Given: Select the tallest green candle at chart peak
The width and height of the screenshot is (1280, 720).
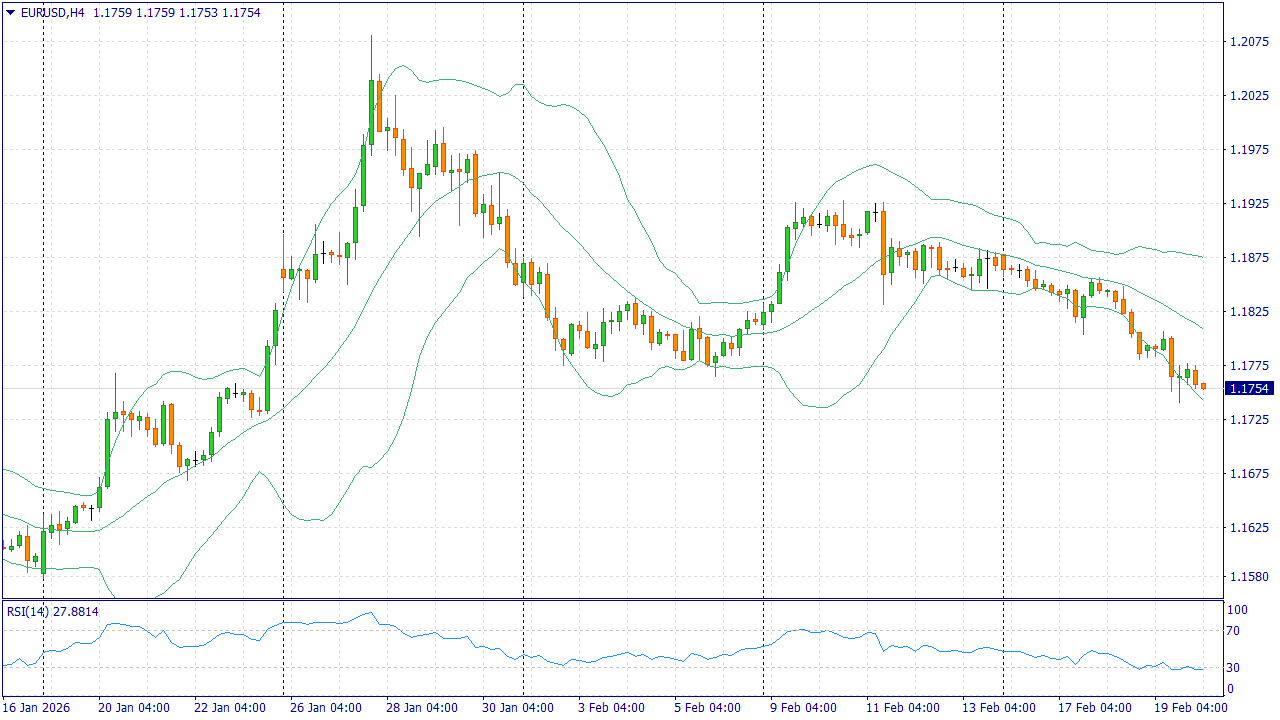Looking at the screenshot, I should [x=371, y=112].
